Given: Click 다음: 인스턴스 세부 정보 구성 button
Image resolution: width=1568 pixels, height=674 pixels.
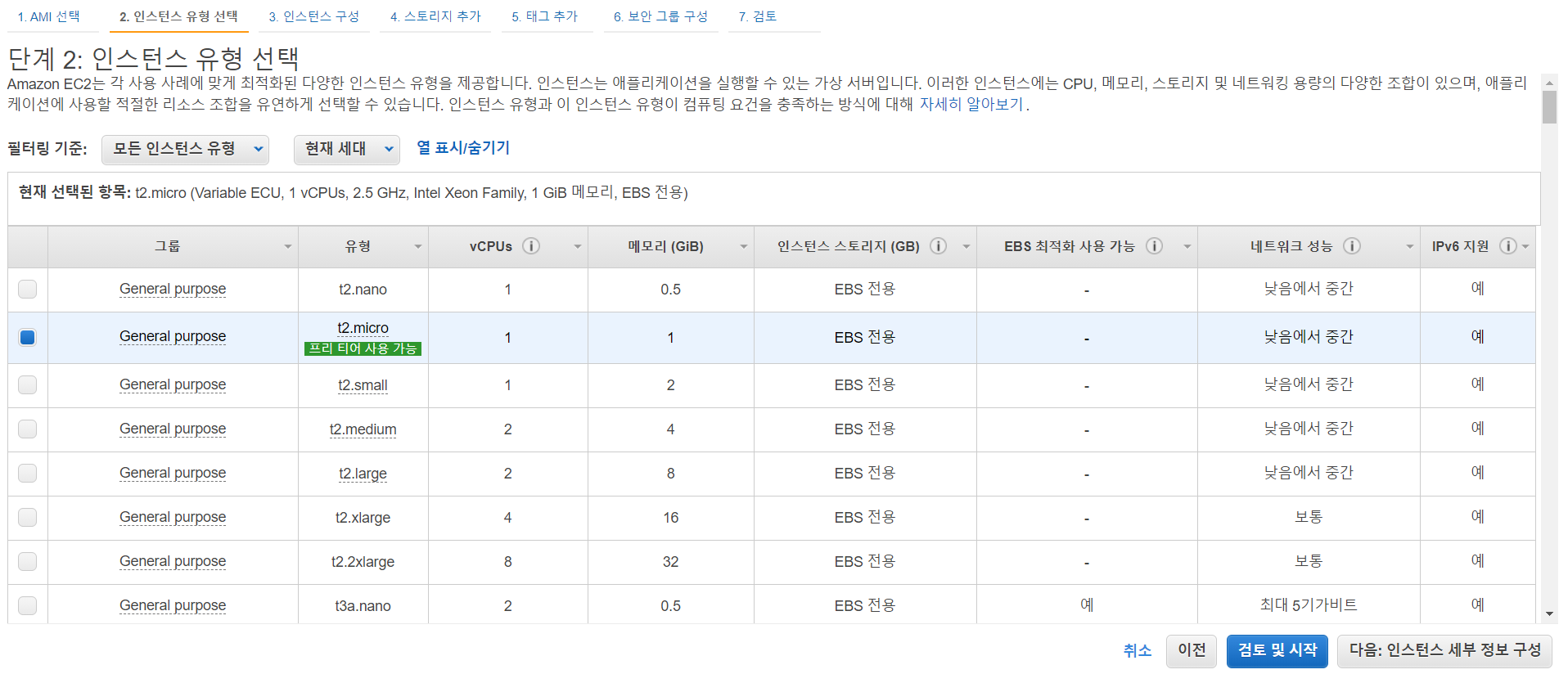Looking at the screenshot, I should click(1444, 651).
